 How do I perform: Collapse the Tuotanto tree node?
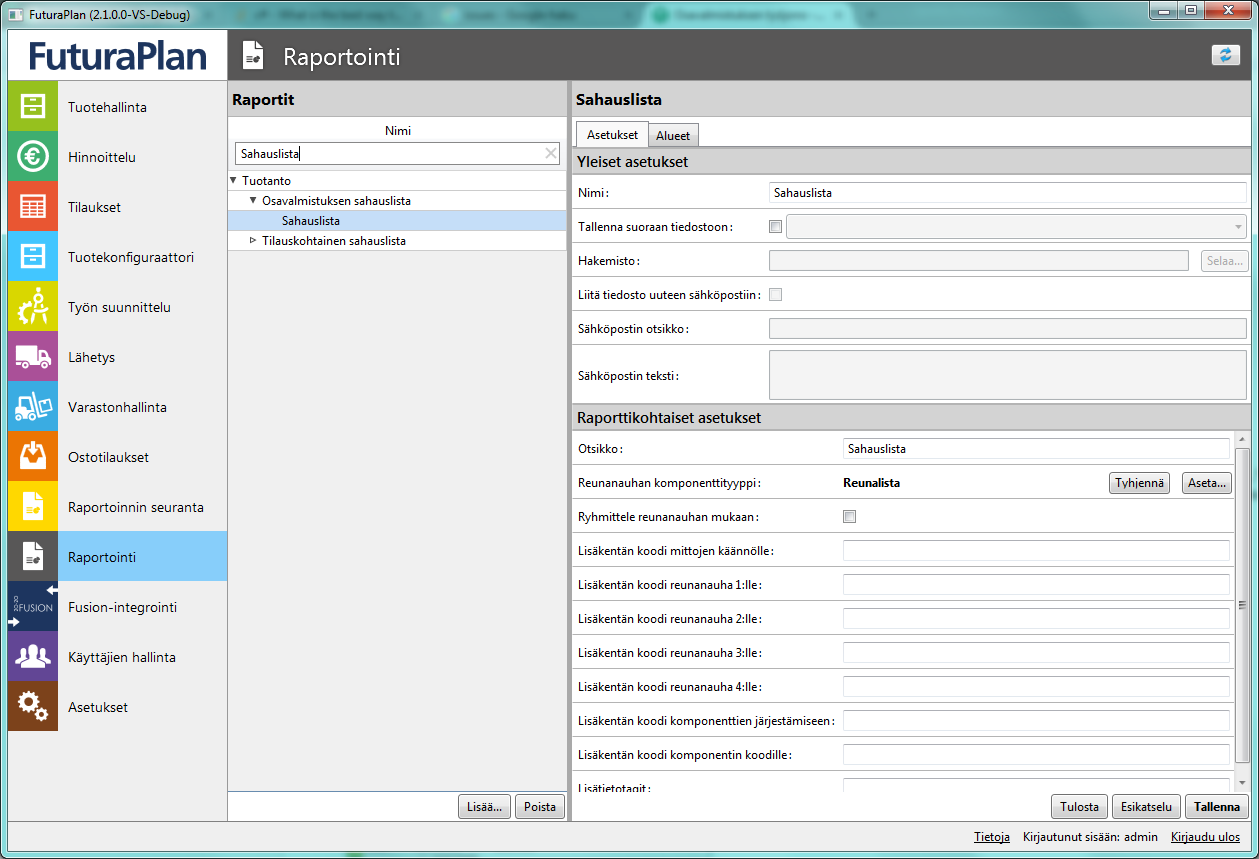(x=234, y=181)
